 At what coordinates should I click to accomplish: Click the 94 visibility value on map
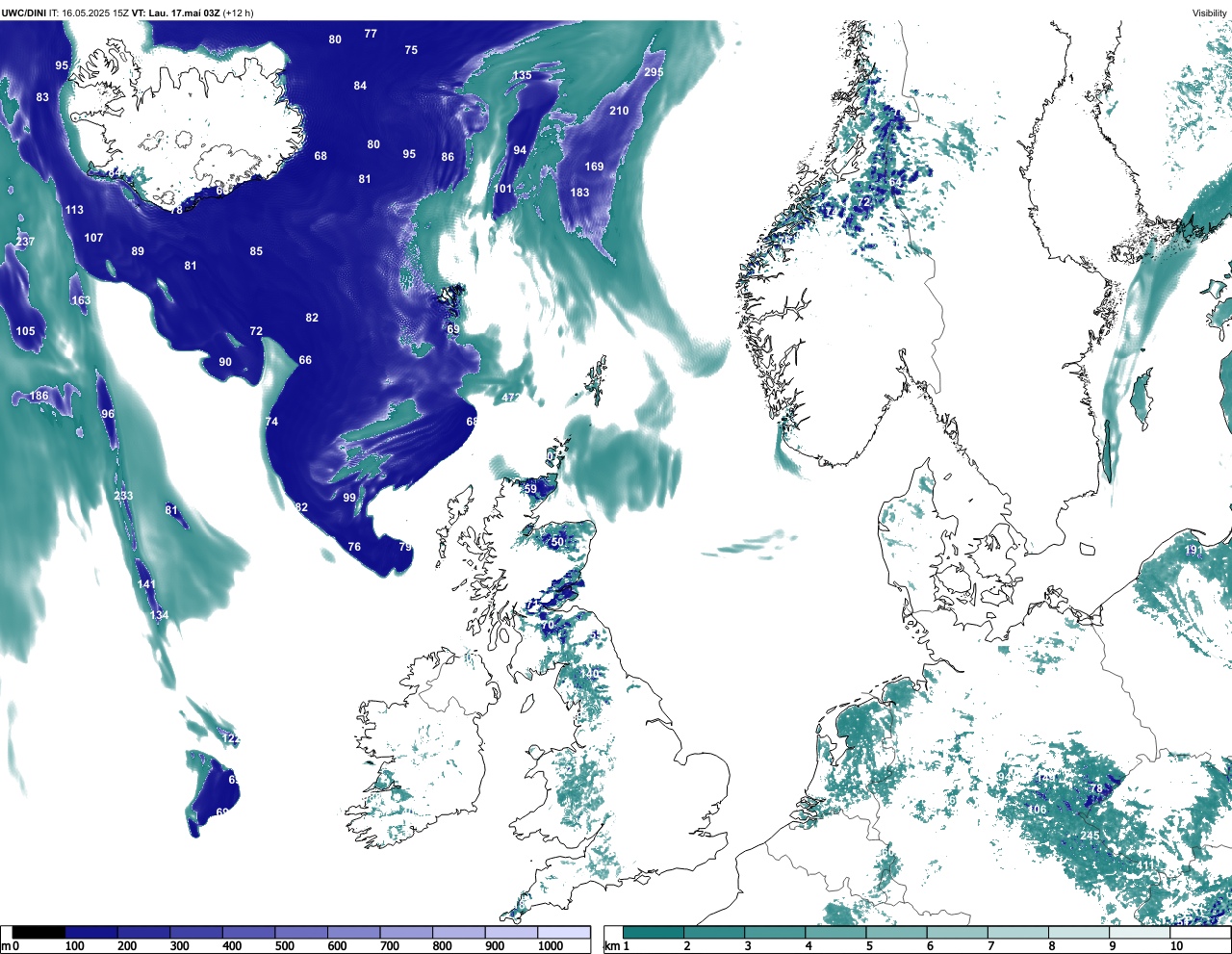coord(520,150)
